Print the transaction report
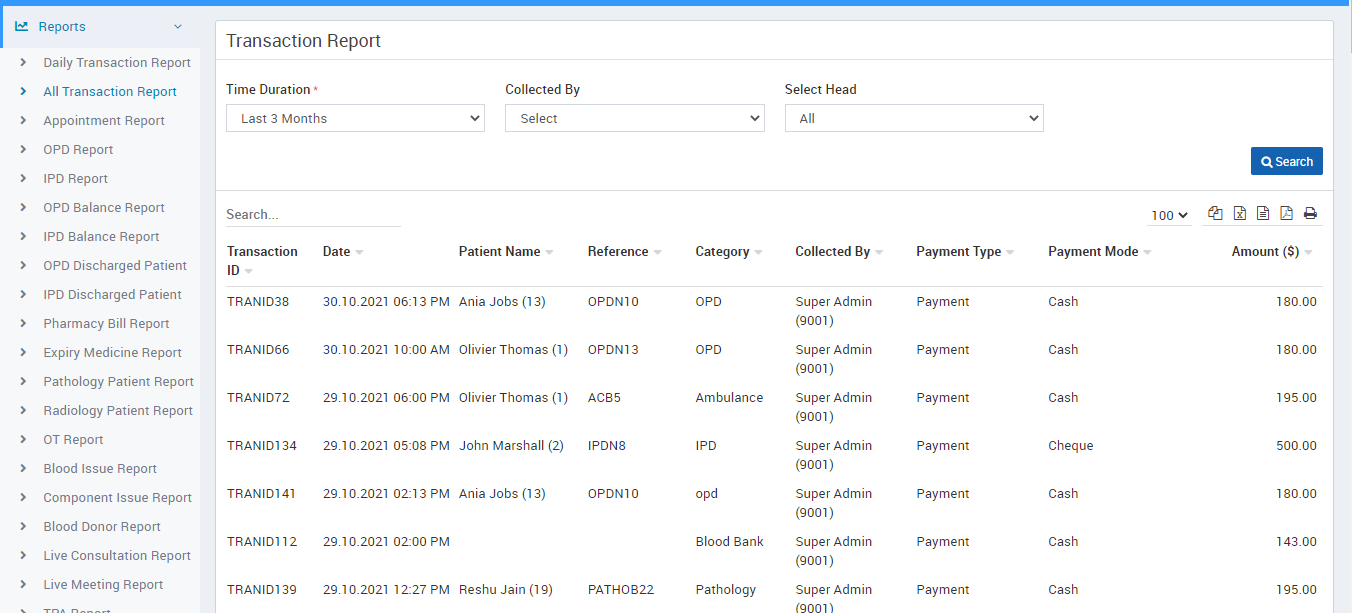 click(1310, 213)
